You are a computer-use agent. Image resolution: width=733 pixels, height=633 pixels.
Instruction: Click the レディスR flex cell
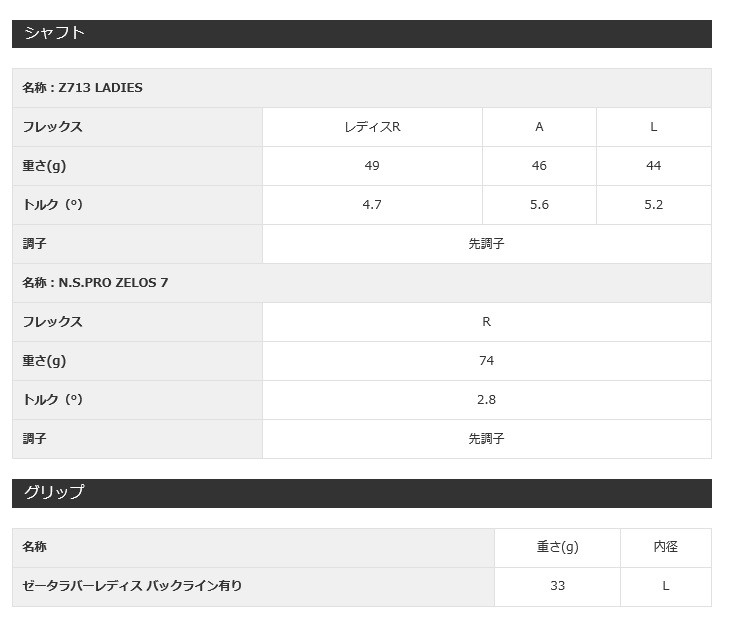372,127
